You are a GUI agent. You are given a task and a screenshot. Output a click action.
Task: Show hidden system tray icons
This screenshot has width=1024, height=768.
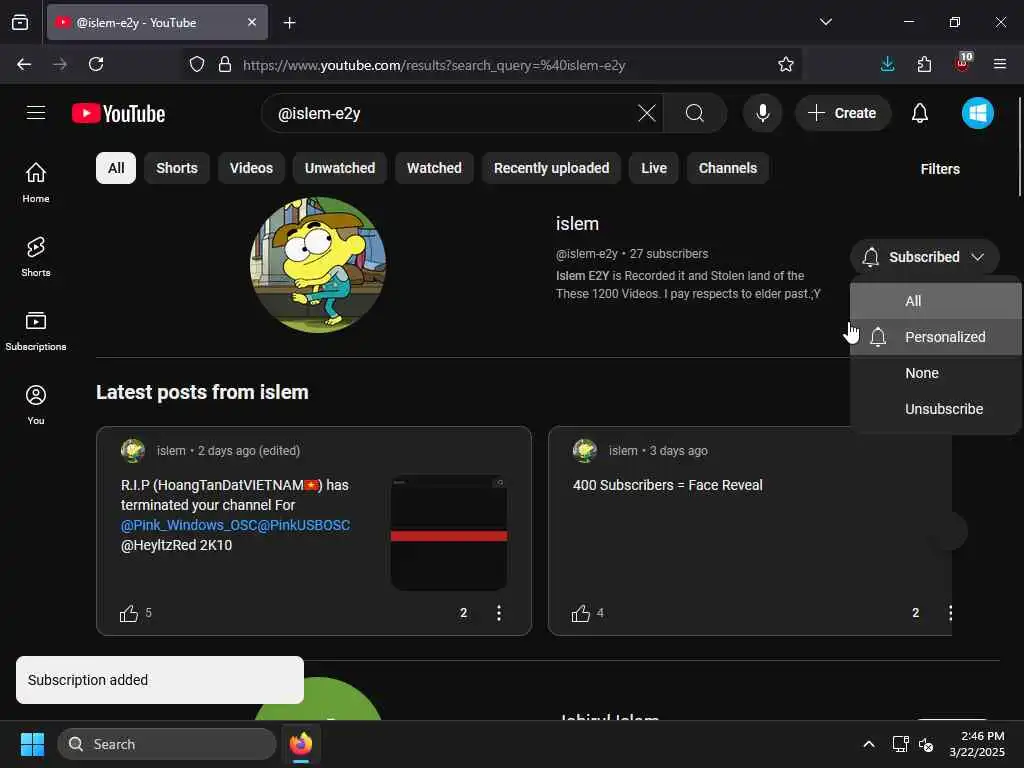[869, 744]
